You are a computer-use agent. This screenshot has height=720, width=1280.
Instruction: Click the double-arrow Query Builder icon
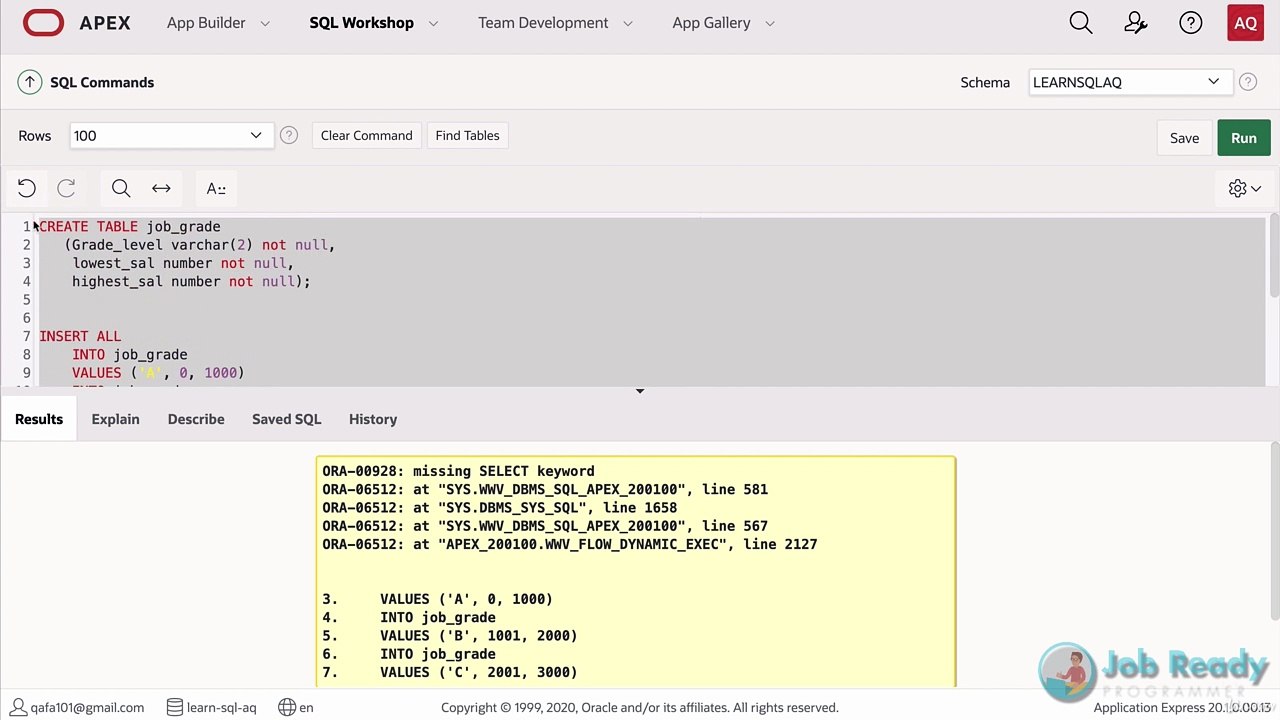(x=161, y=188)
